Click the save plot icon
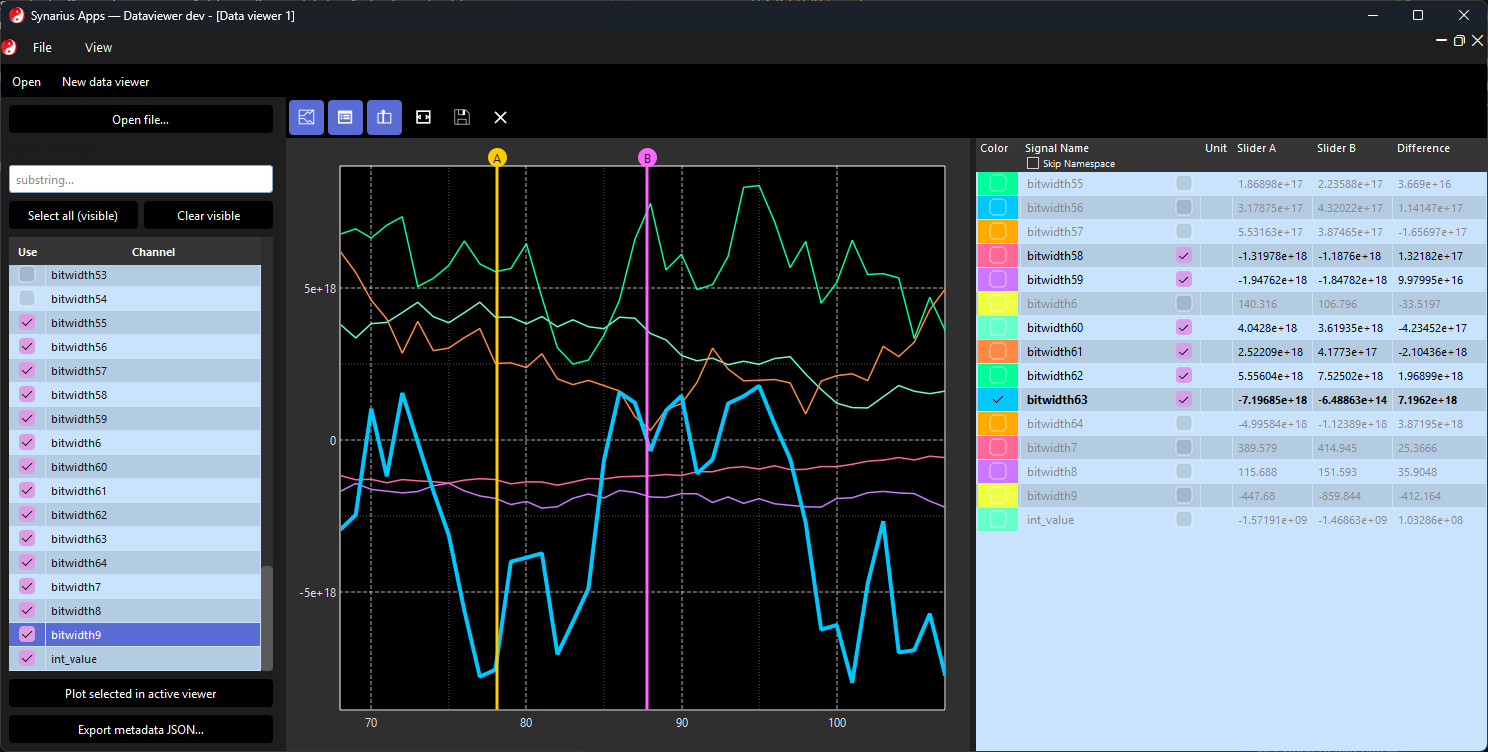Image resolution: width=1488 pixels, height=752 pixels. (461, 117)
